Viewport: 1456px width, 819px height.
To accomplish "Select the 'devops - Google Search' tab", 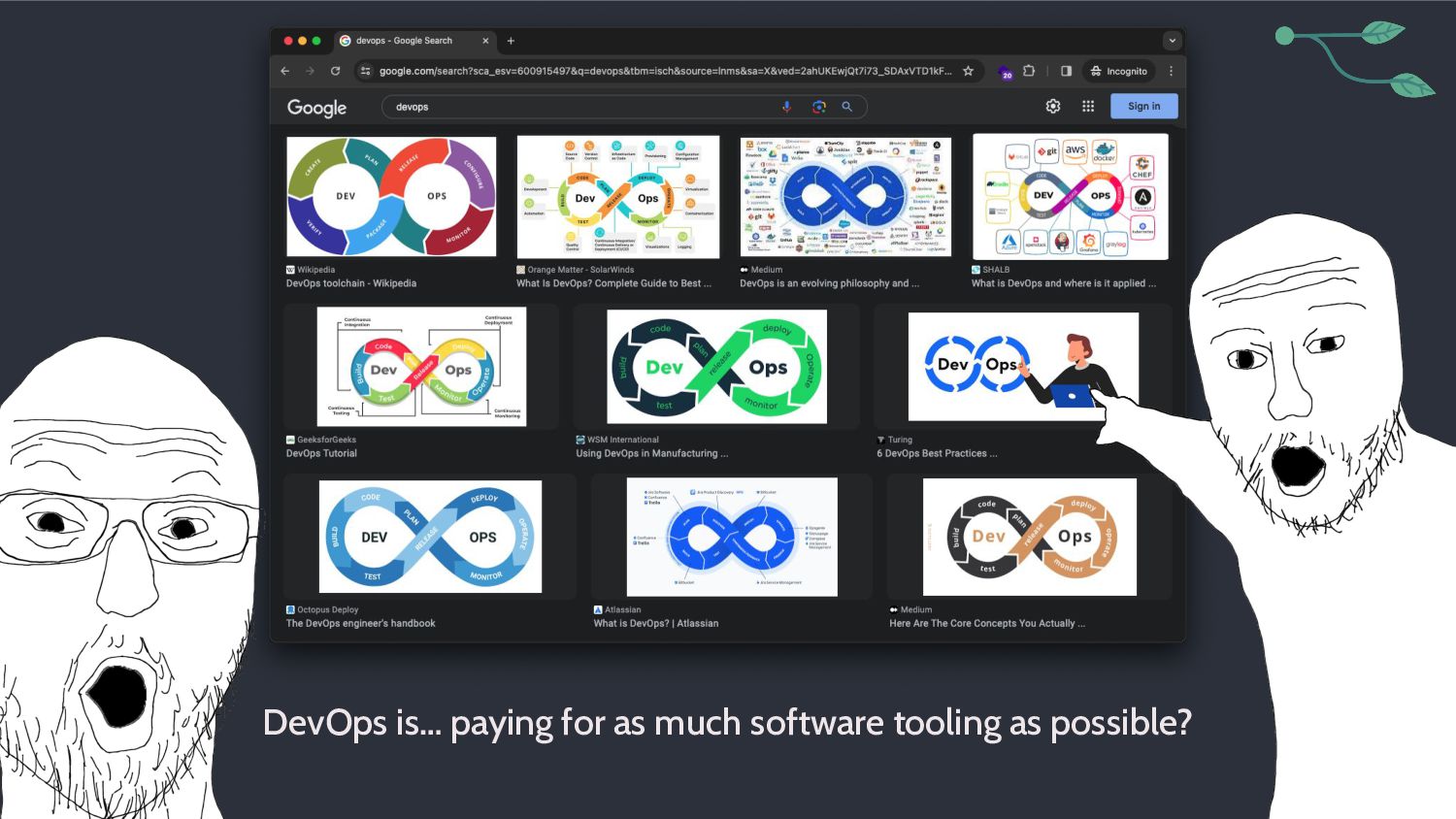I will pyautogui.click(x=415, y=41).
